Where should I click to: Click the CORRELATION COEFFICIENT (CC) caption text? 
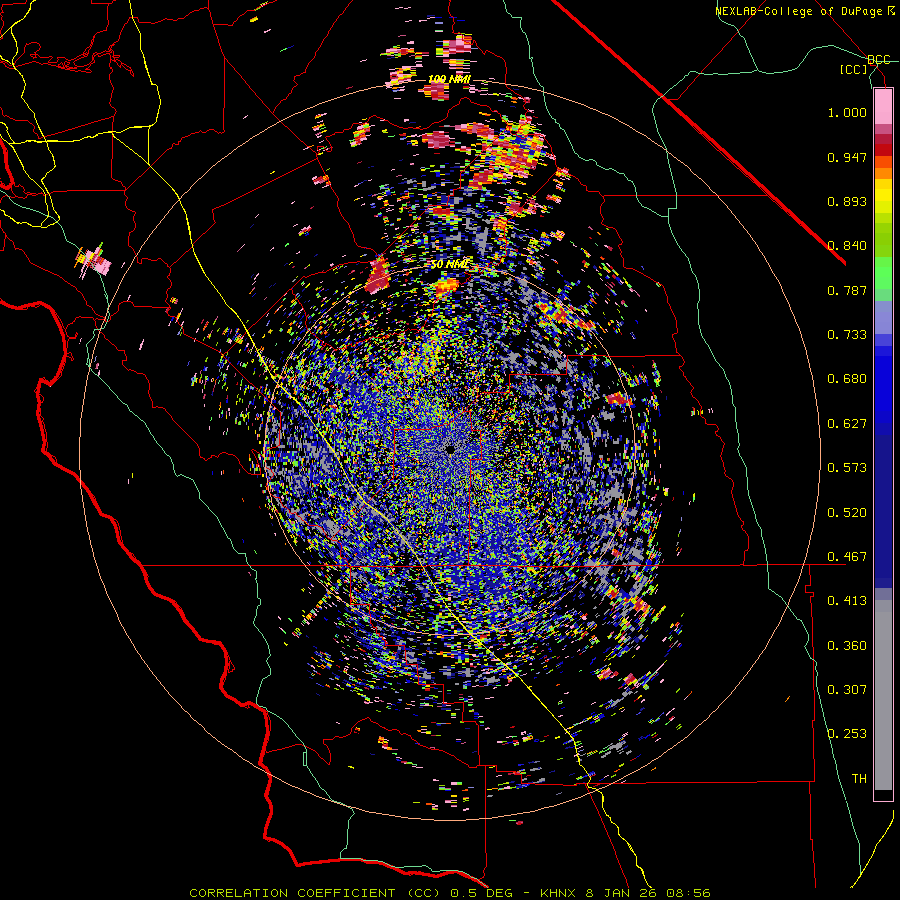pos(315,893)
